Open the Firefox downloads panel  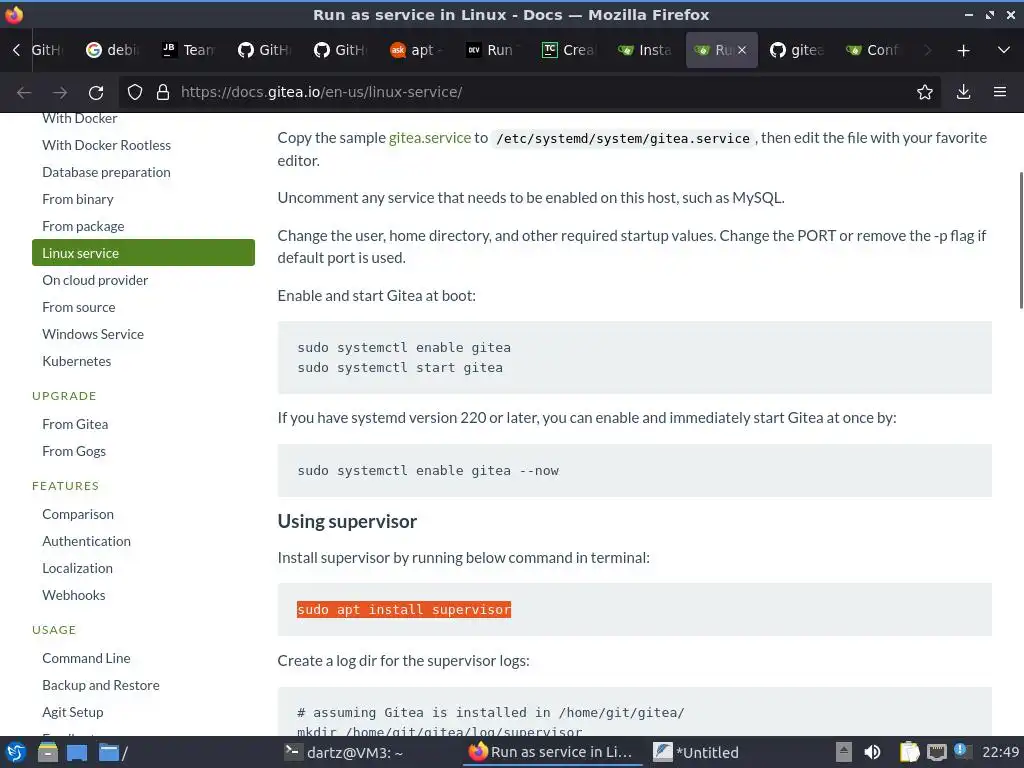tap(963, 92)
